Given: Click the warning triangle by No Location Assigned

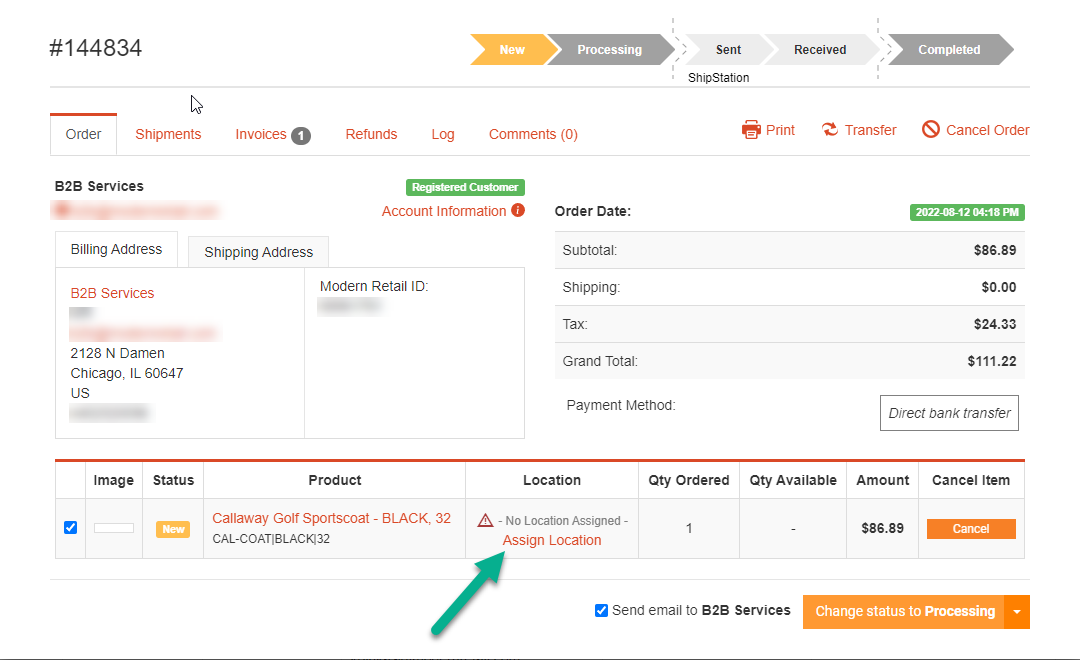Looking at the screenshot, I should [486, 520].
